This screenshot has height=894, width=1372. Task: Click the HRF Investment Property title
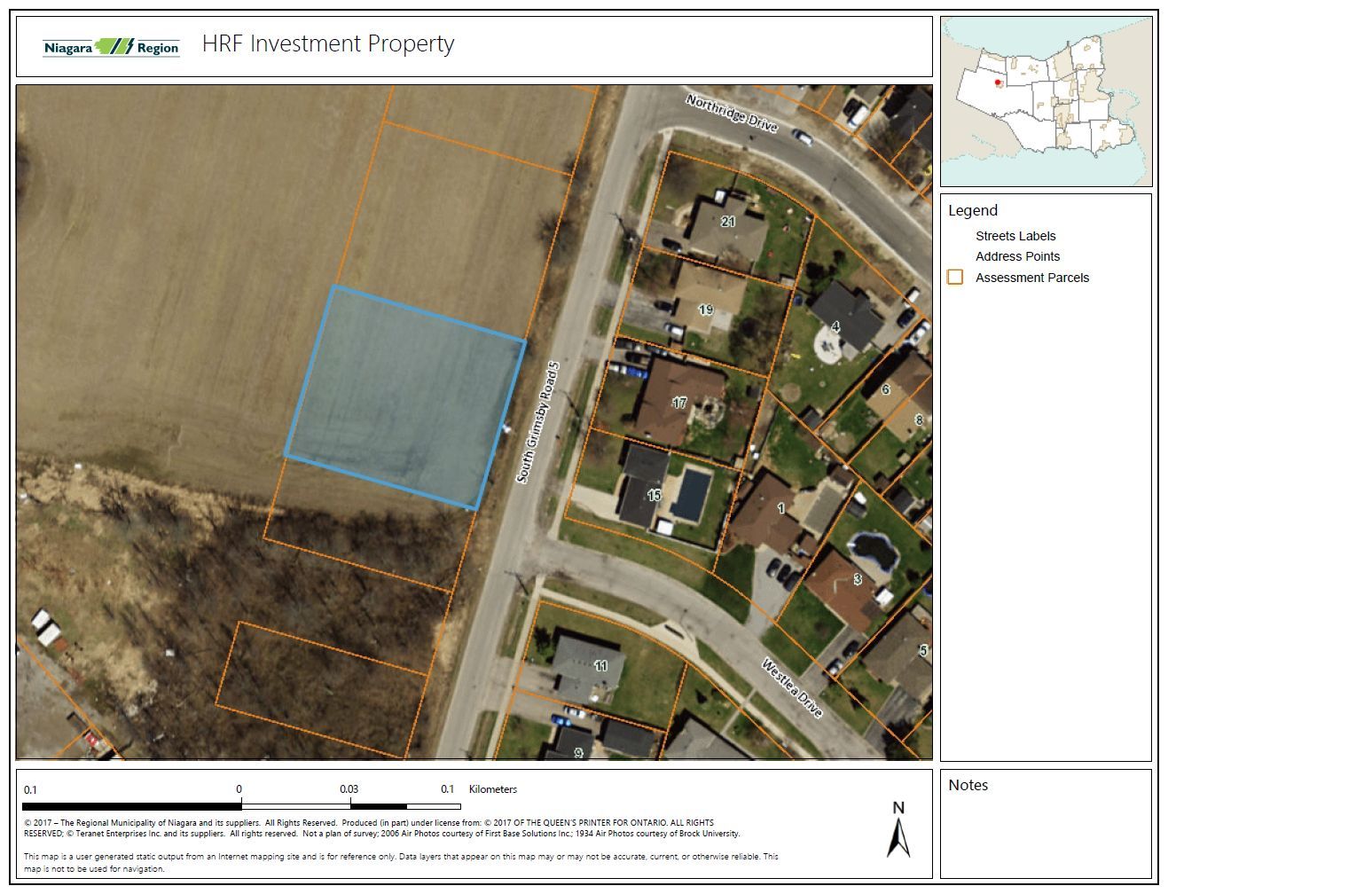click(x=328, y=43)
